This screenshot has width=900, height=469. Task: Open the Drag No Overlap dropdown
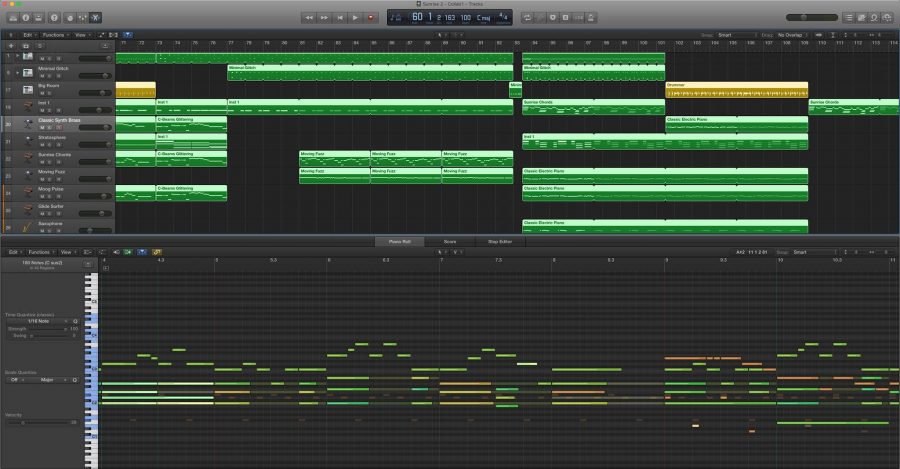[x=793, y=35]
